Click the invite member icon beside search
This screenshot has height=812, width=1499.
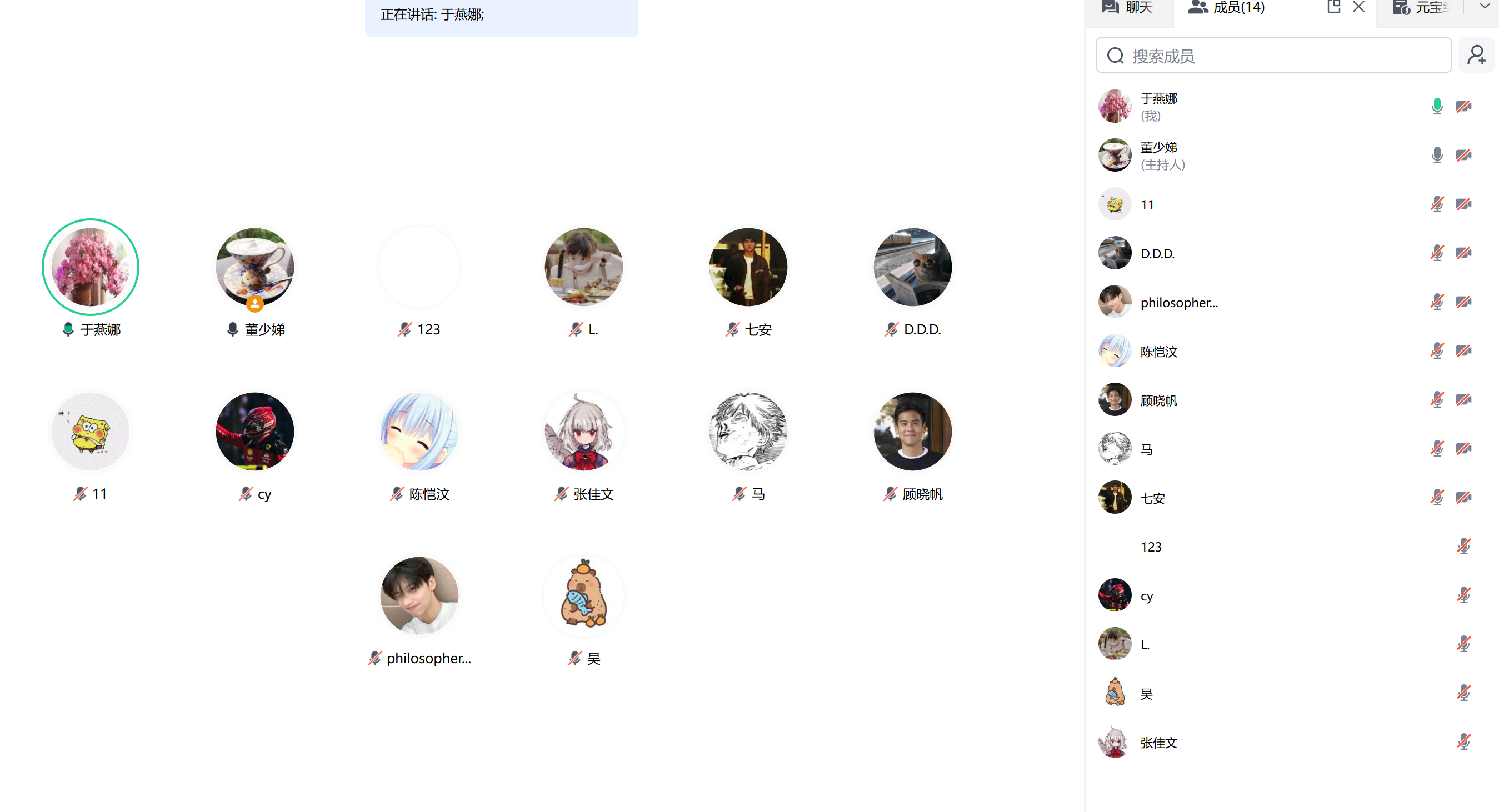(1476, 55)
